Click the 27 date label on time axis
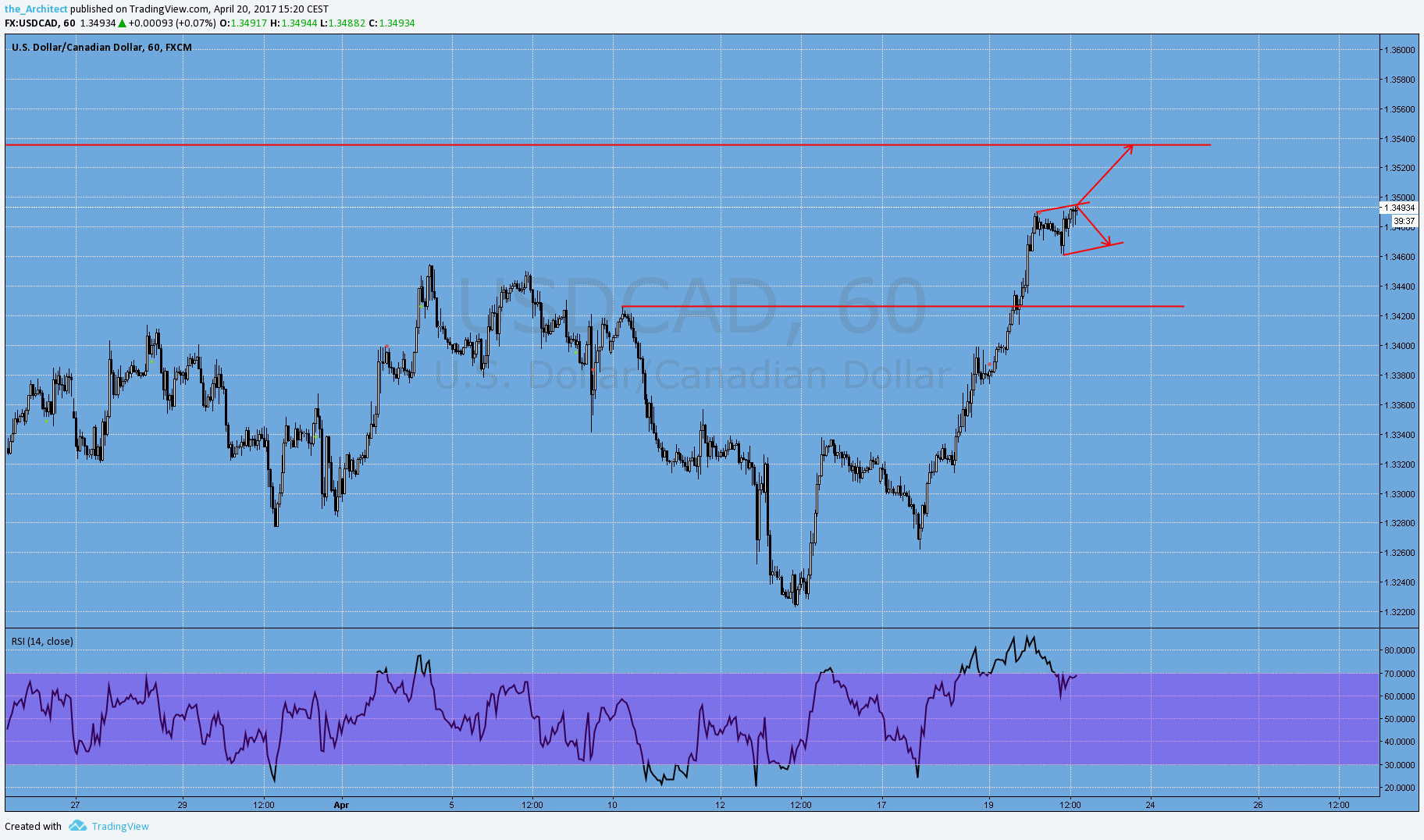 pyautogui.click(x=75, y=804)
